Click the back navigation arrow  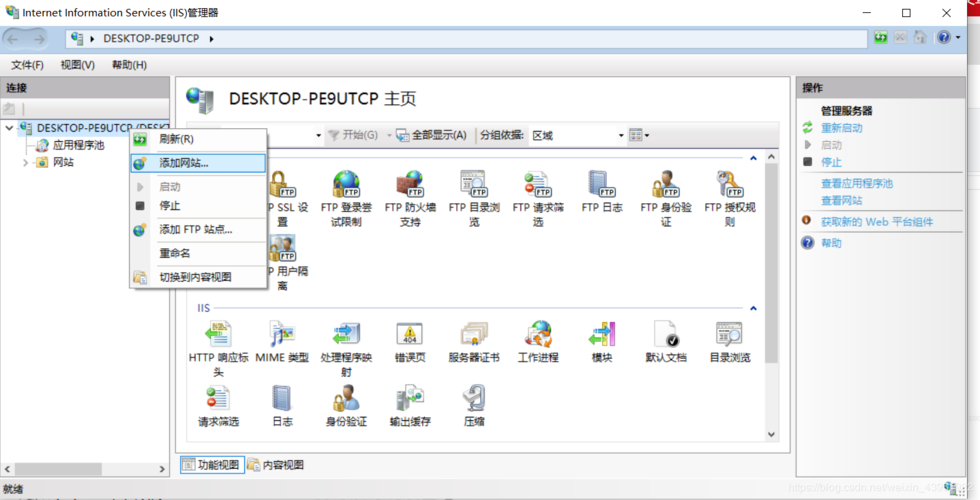click(x=12, y=39)
